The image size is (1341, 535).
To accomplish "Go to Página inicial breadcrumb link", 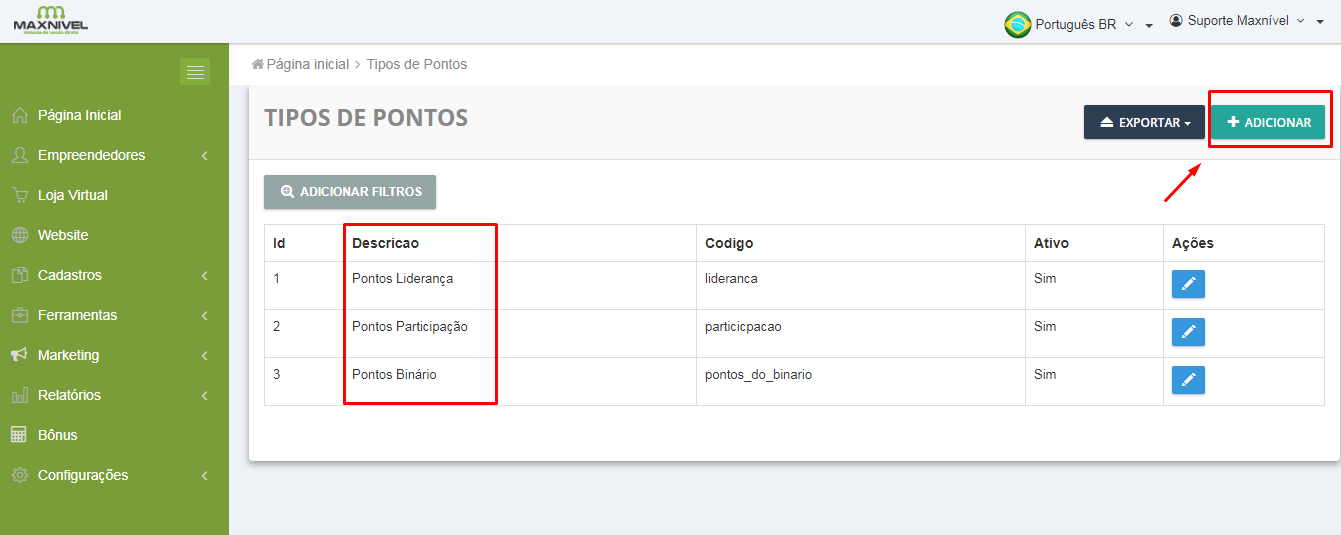I will [307, 64].
